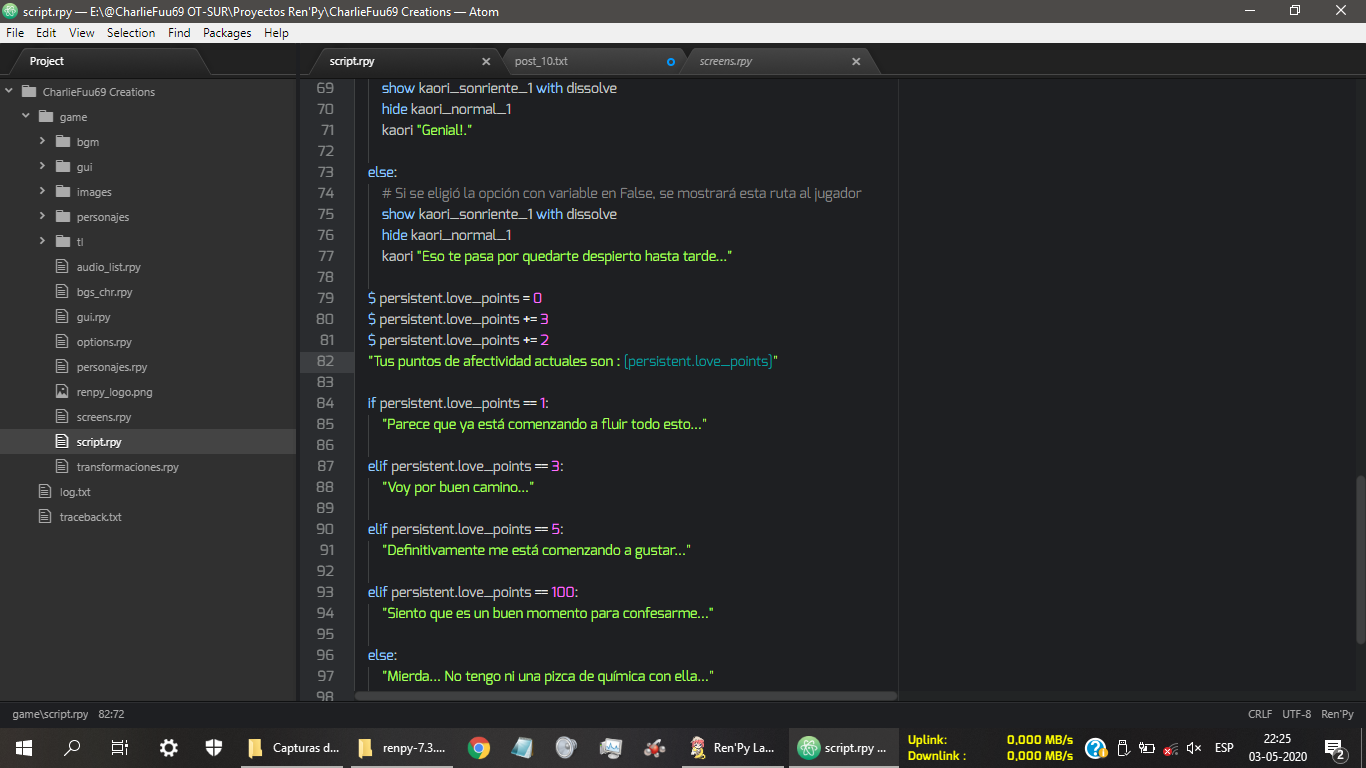The image size is (1366, 768).
Task: Open the Packages menu
Action: click(x=227, y=33)
